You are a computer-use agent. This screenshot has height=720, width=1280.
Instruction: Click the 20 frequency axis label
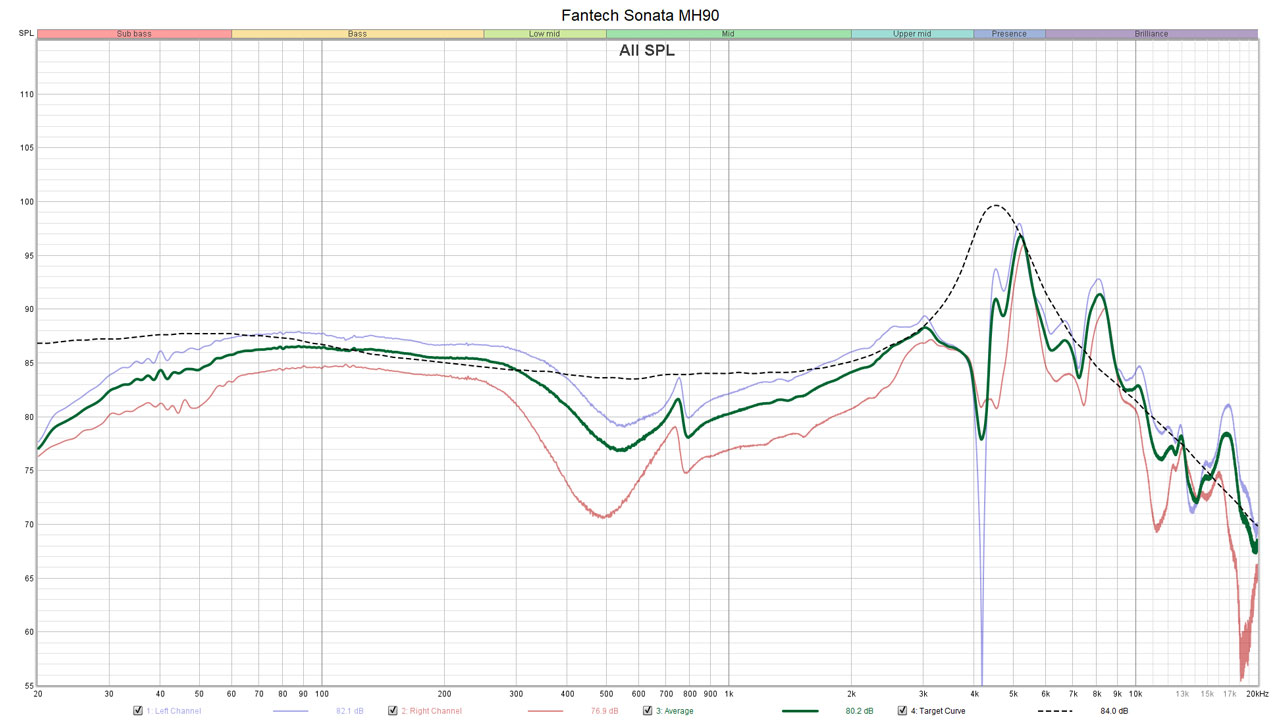[38, 693]
